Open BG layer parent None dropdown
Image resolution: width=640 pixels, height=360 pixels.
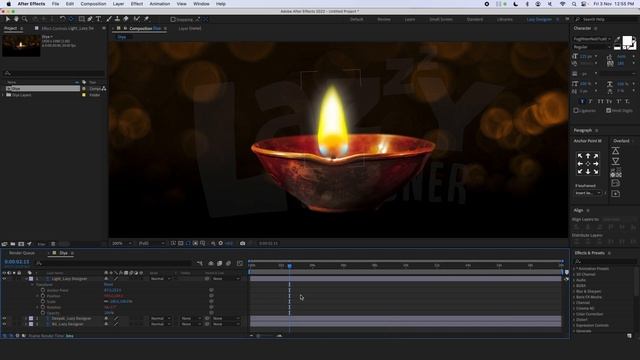(x=226, y=324)
